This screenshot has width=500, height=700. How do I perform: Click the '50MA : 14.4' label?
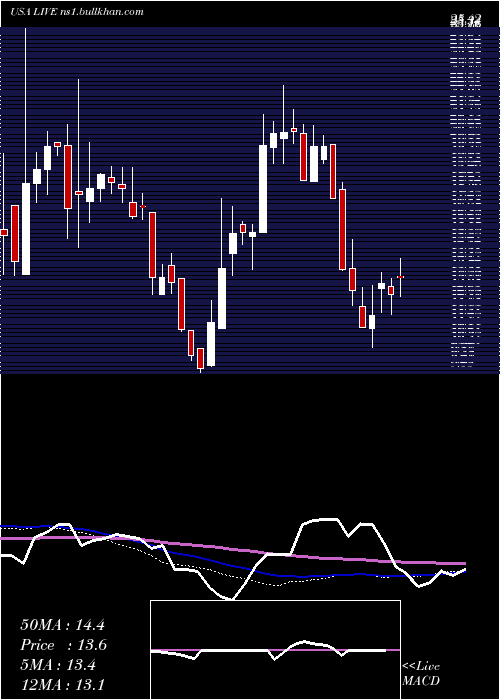point(62,625)
